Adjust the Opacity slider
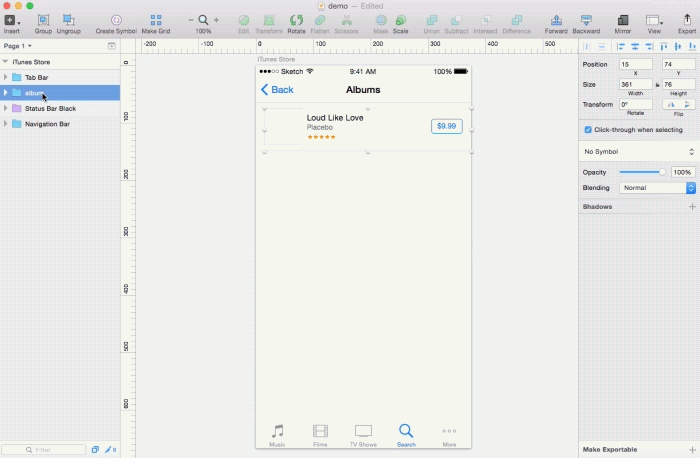 (x=642, y=172)
